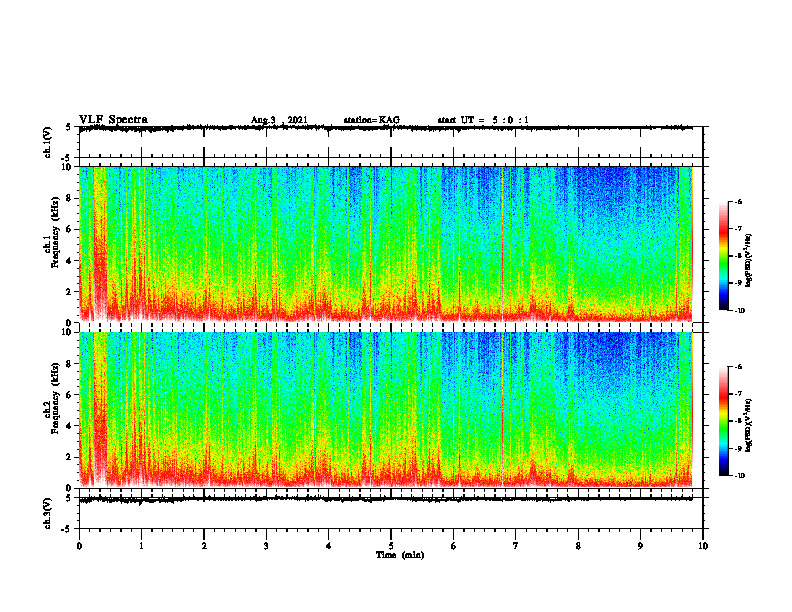792x612 pixels.
Task: Click time-axis tick label "5"
Action: point(391,545)
